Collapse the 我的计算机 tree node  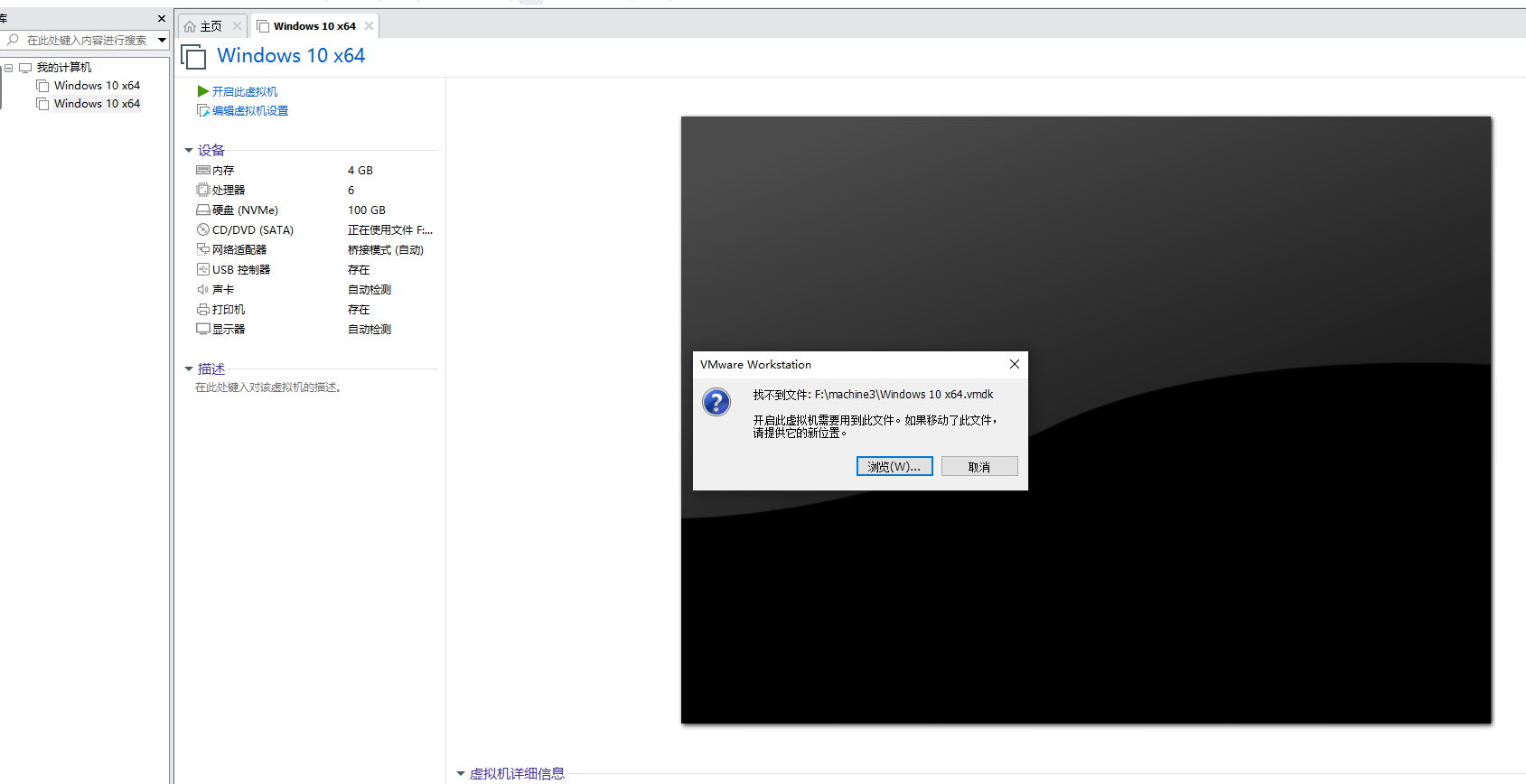pos(8,68)
